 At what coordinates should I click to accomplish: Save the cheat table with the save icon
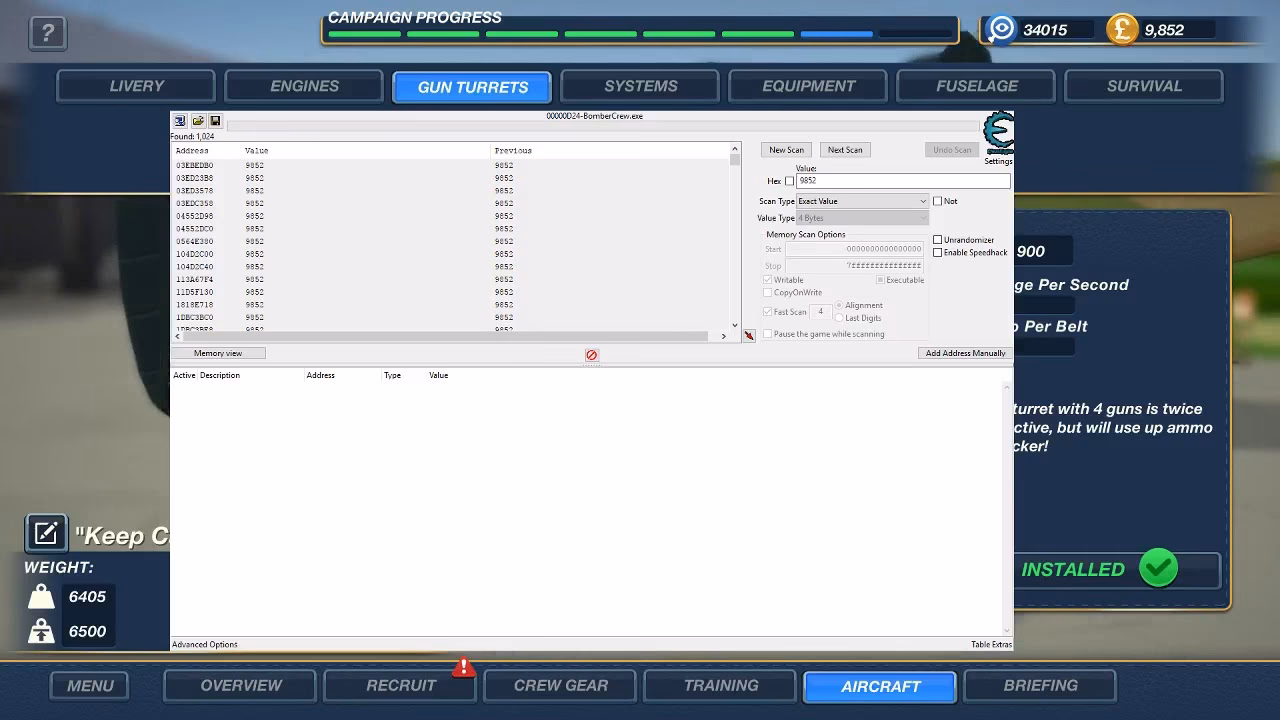pos(214,120)
